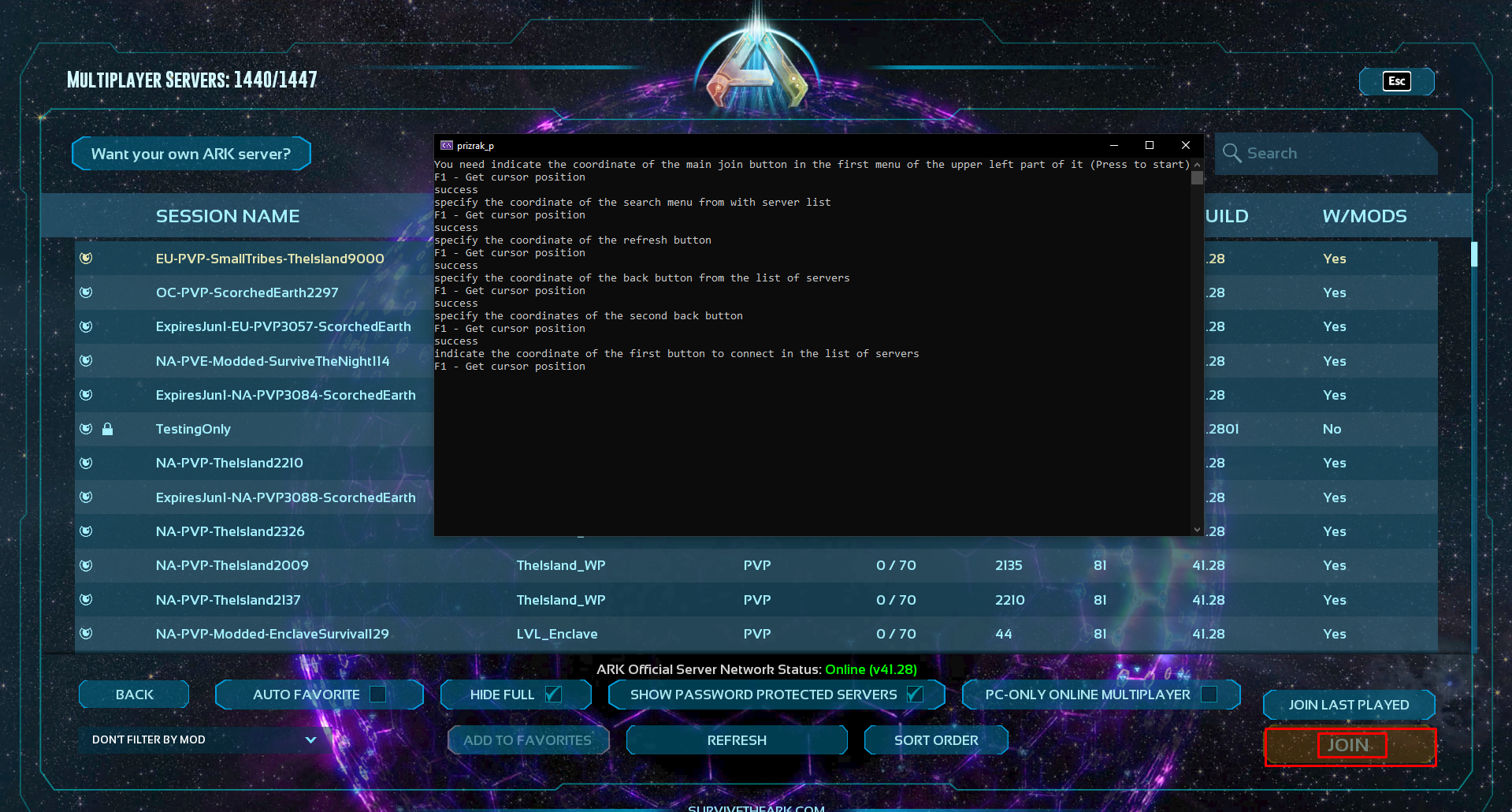Click the Refresh button
The height and width of the screenshot is (812, 1512).
click(x=737, y=740)
